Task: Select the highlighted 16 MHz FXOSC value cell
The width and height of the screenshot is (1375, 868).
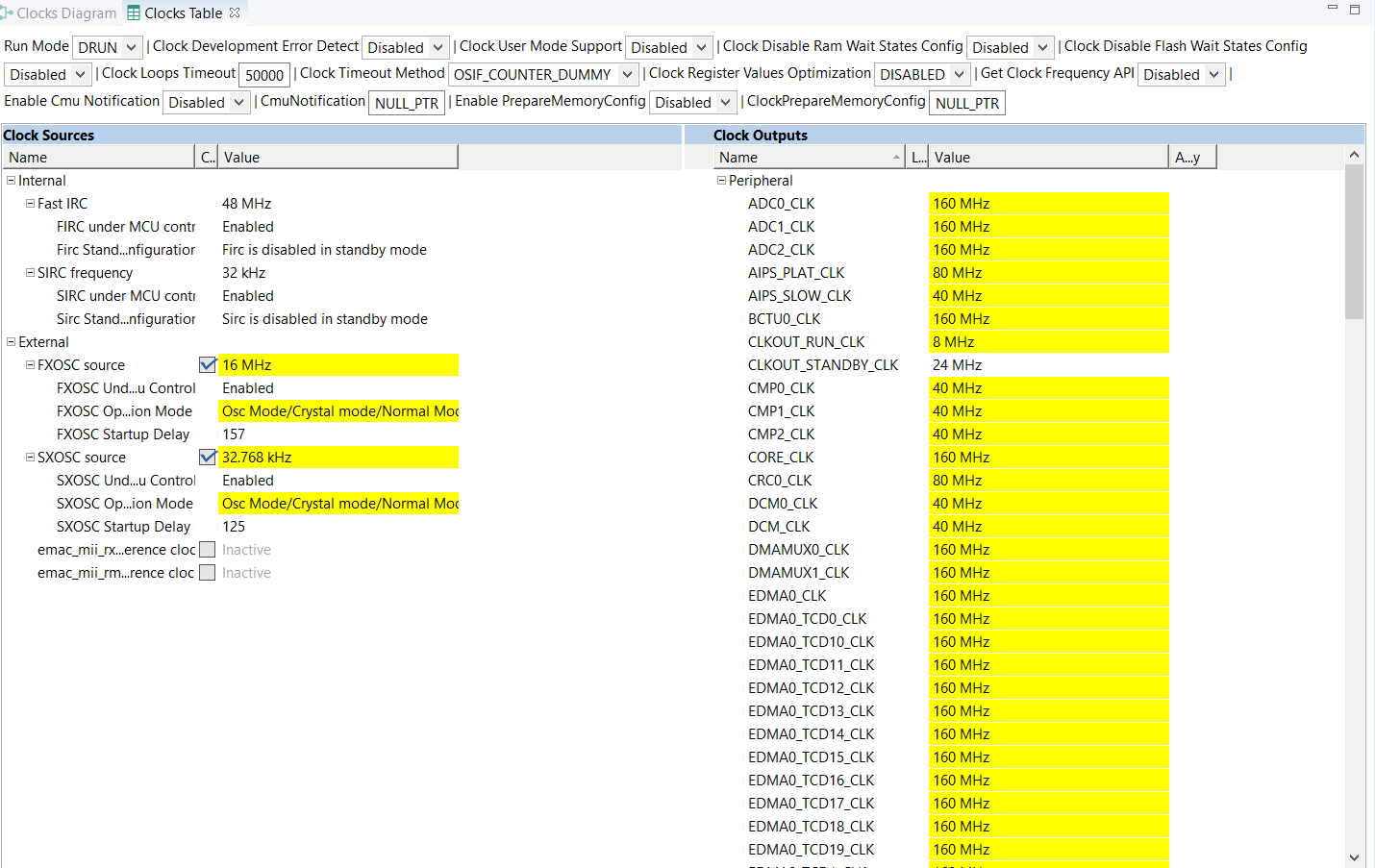Action: coord(338,364)
